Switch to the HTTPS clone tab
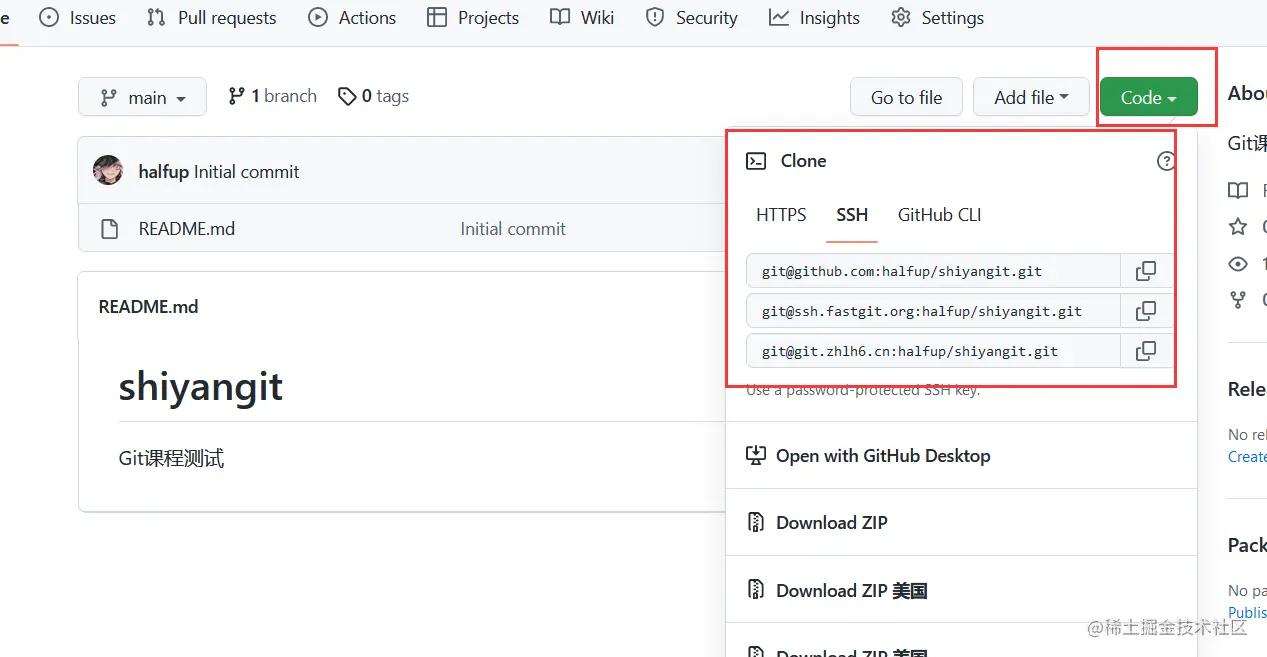The height and width of the screenshot is (657, 1267). 781,215
